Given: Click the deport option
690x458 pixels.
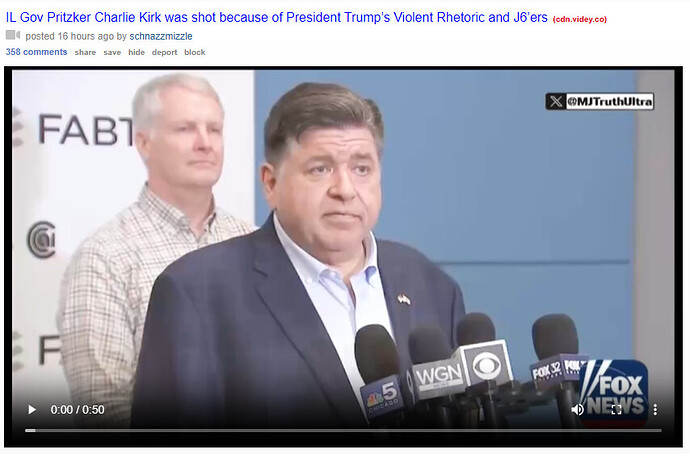Looking at the screenshot, I should point(164,52).
